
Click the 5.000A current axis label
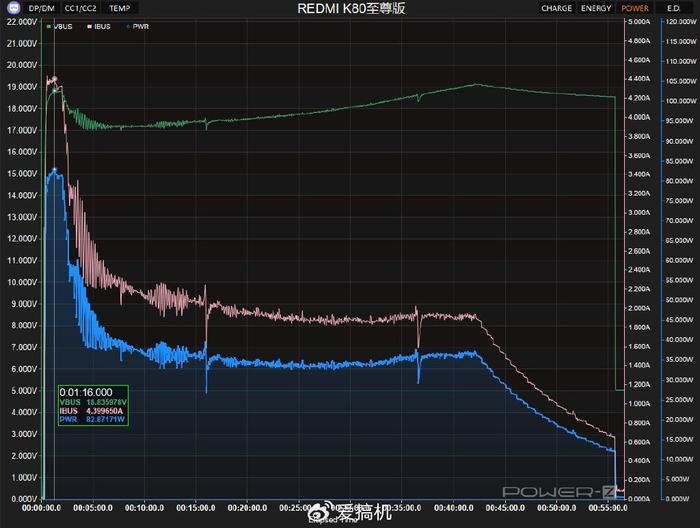pyautogui.click(x=639, y=21)
